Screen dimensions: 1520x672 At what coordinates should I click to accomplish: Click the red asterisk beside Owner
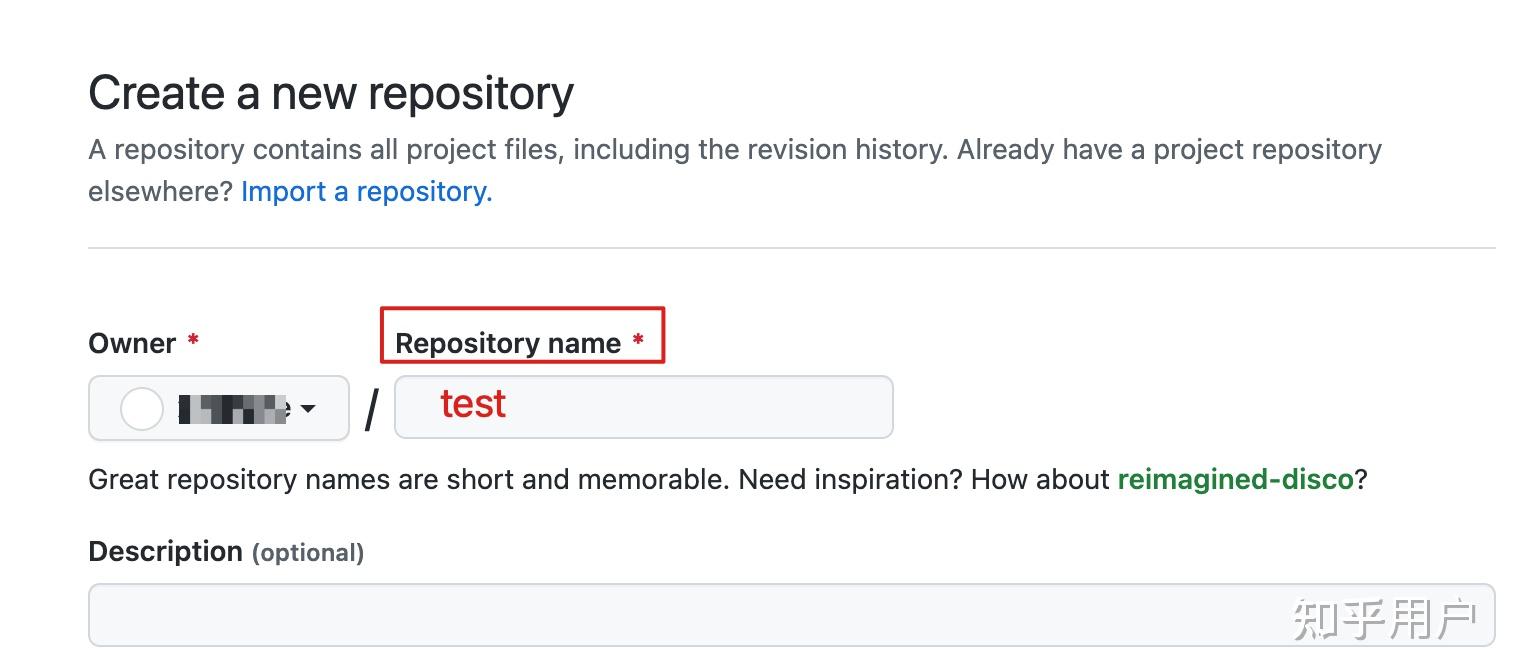pos(193,341)
